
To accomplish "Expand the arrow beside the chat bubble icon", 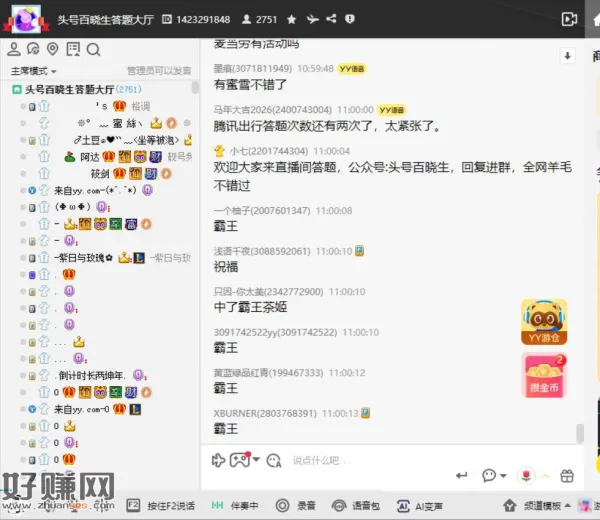I will (x=503, y=476).
